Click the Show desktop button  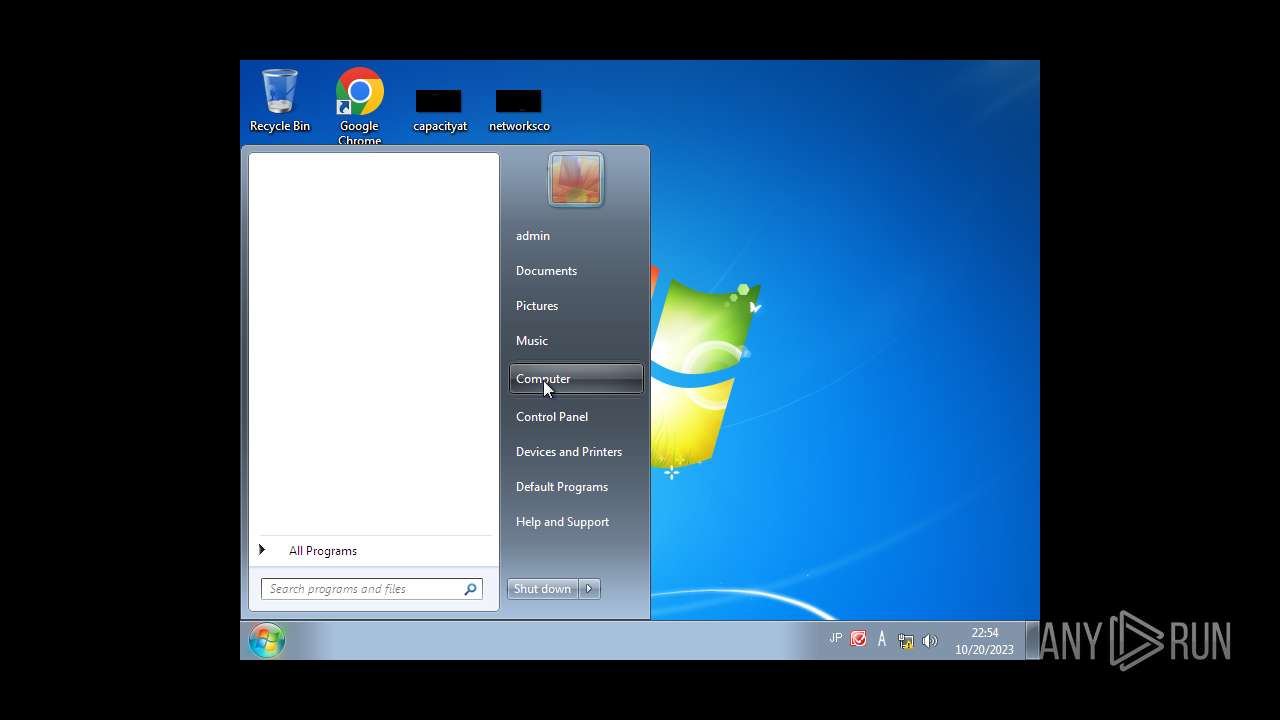click(x=1033, y=640)
